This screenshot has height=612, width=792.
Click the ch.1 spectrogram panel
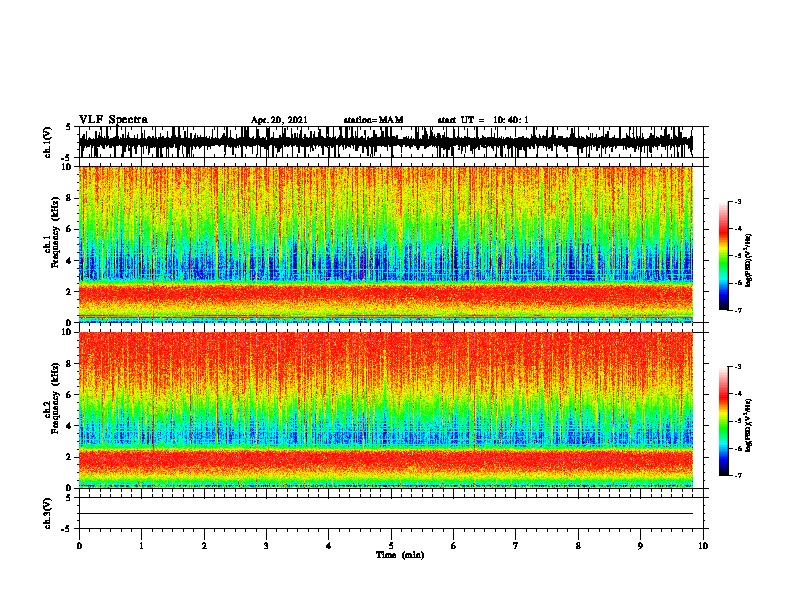[386, 244]
